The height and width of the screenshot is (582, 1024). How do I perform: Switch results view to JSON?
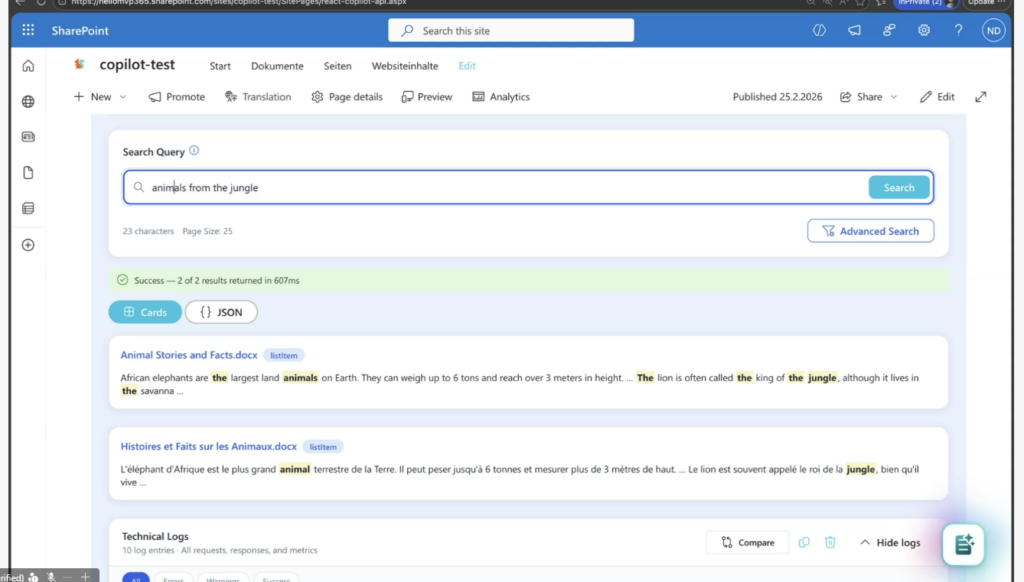[221, 312]
